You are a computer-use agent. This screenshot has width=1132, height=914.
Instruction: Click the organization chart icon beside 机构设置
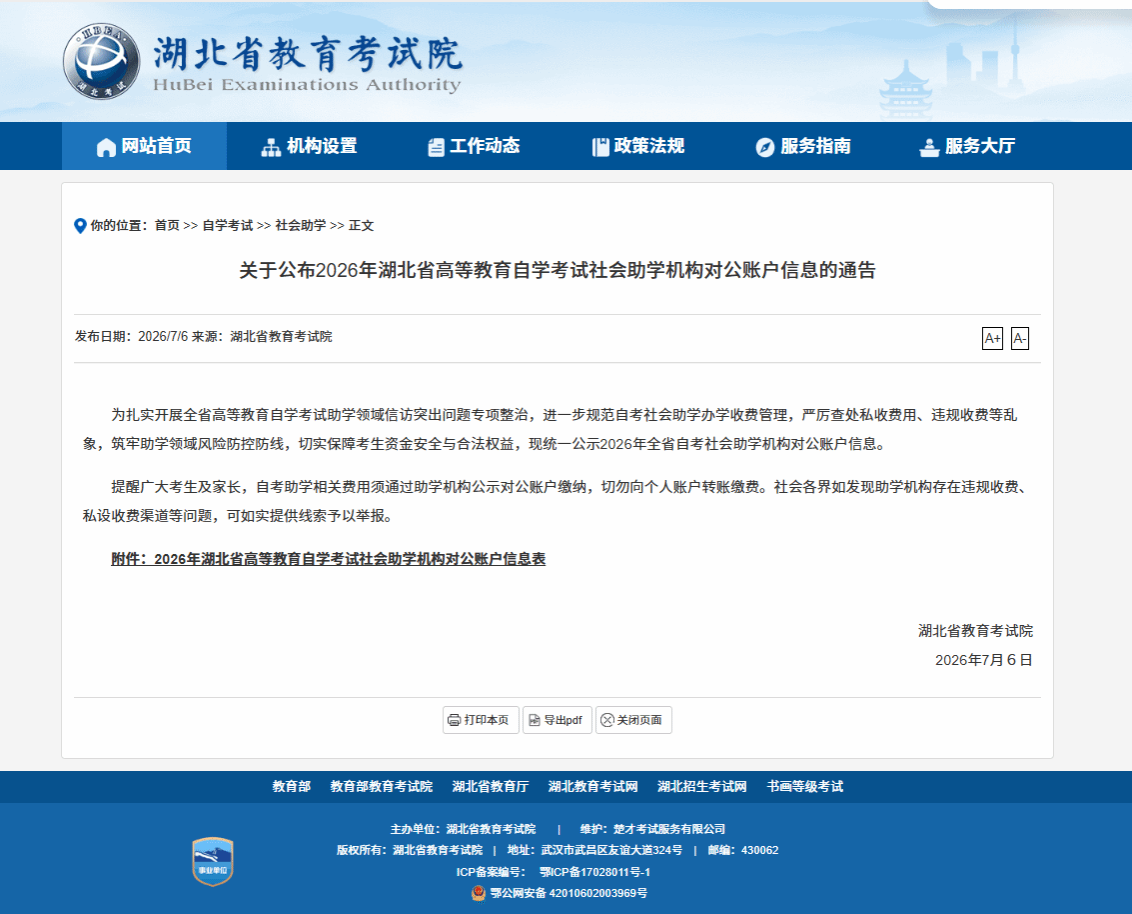click(x=271, y=147)
